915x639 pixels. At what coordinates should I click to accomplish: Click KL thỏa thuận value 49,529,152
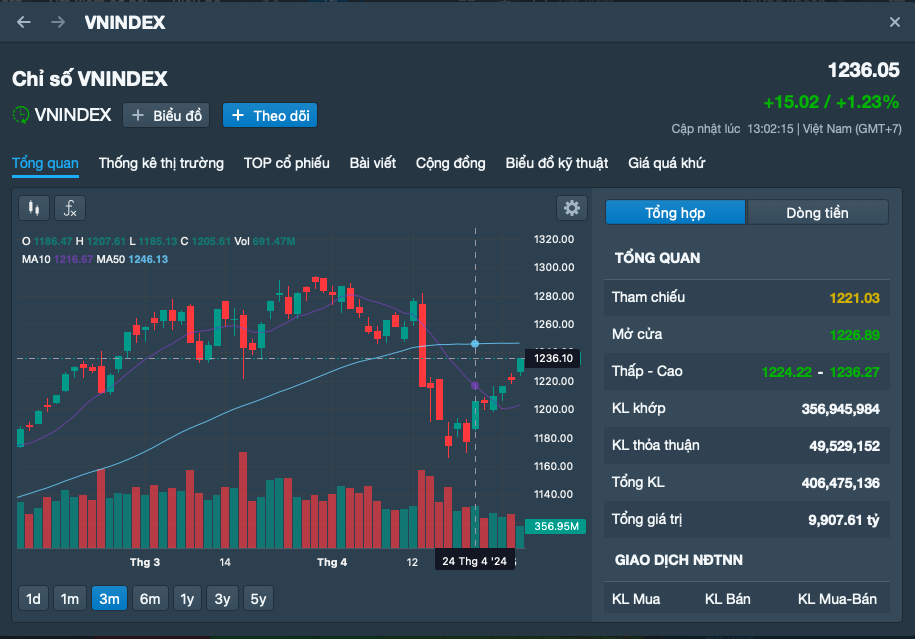click(844, 446)
